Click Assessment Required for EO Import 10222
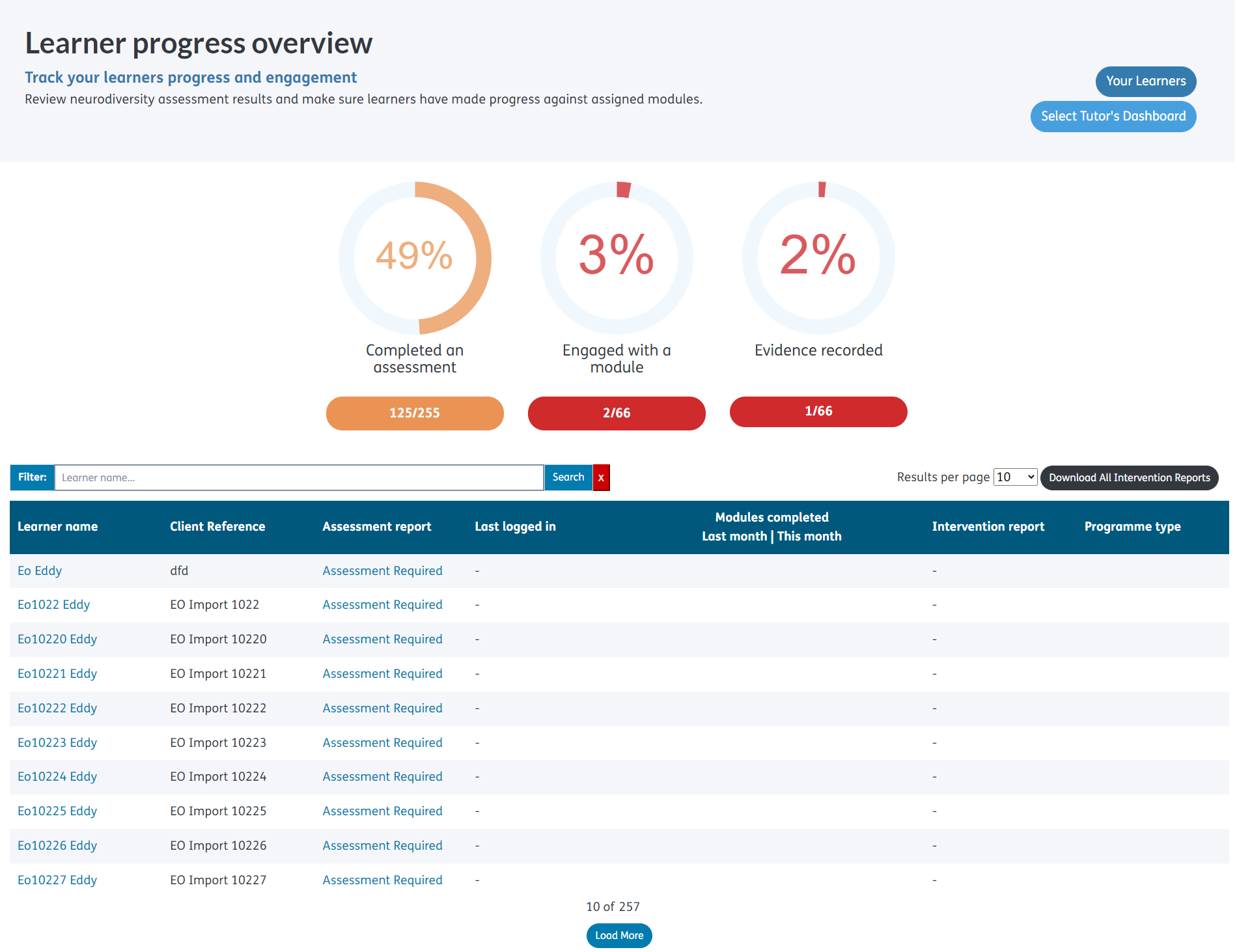The image size is (1237, 952). click(x=382, y=708)
